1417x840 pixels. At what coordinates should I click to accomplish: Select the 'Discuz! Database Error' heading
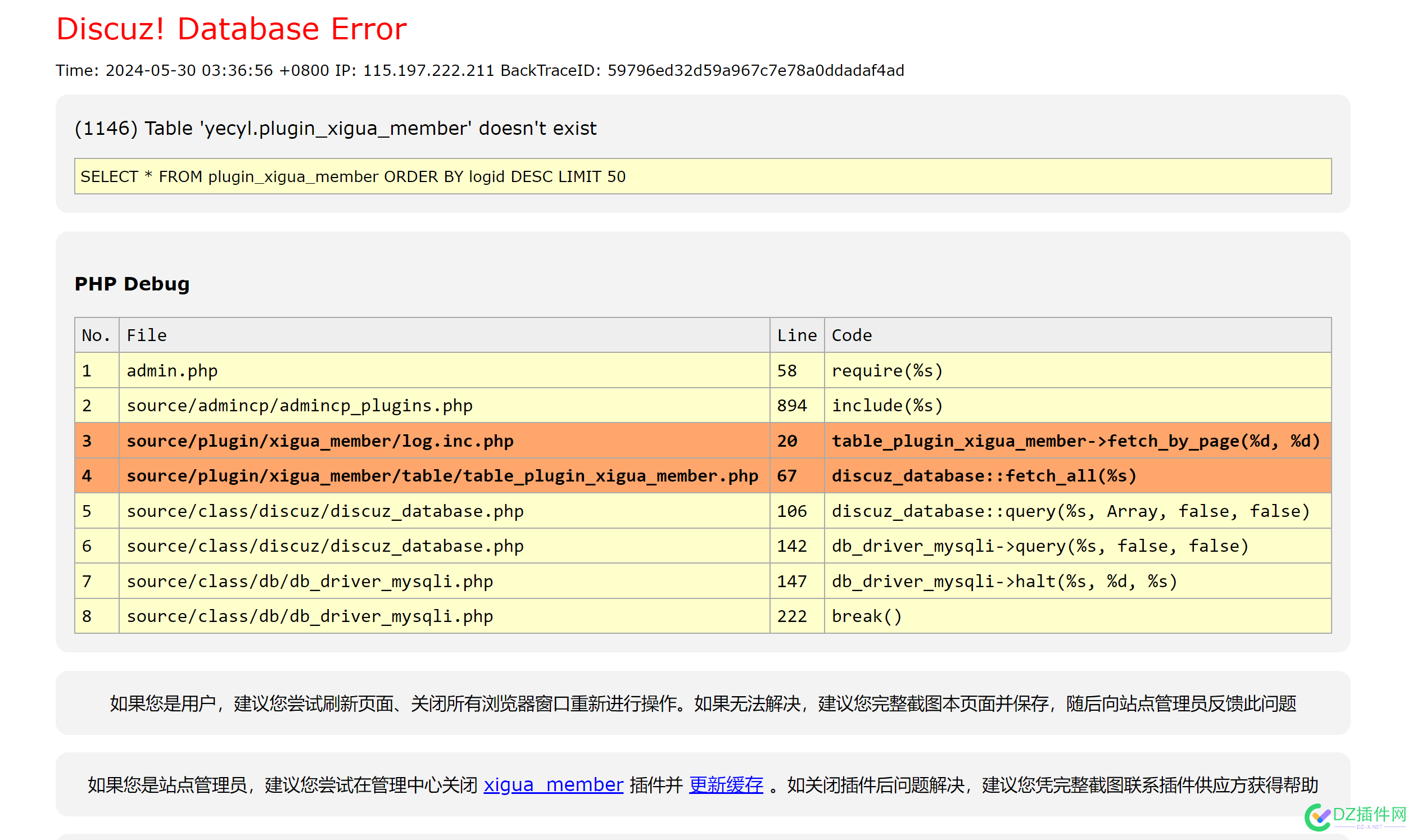(x=231, y=29)
